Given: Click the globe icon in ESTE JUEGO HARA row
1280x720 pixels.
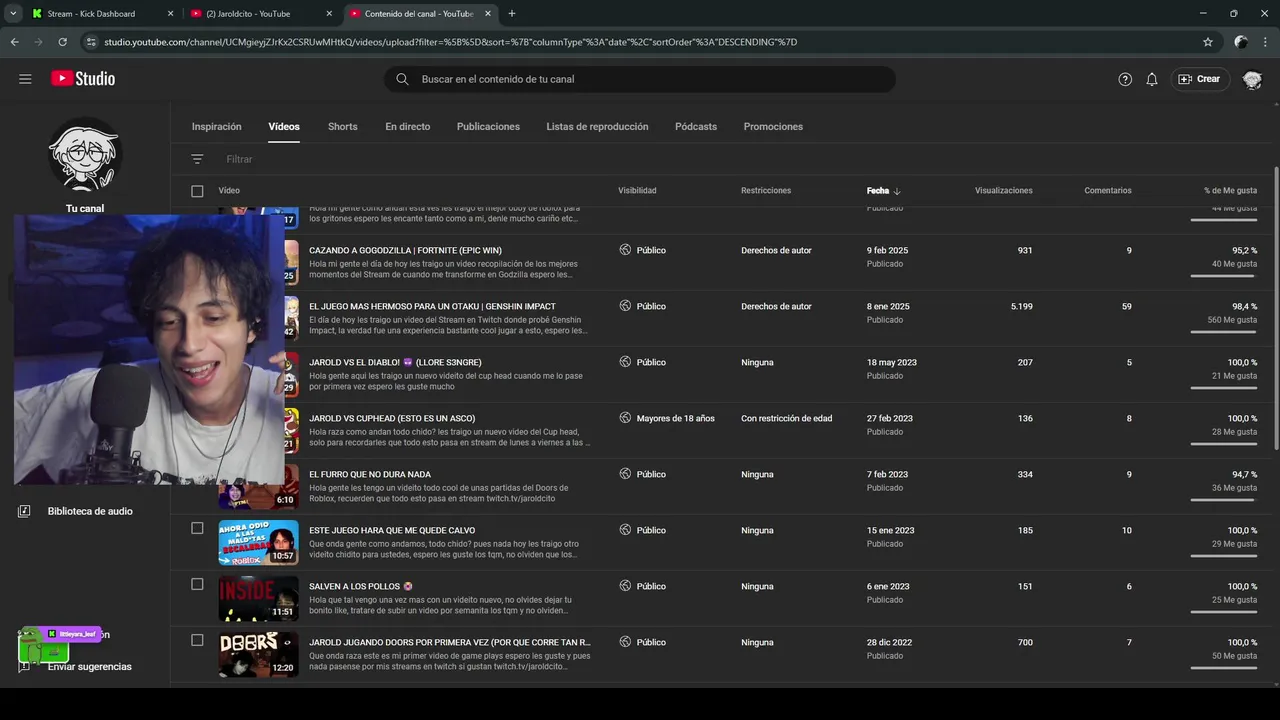Looking at the screenshot, I should point(625,530).
